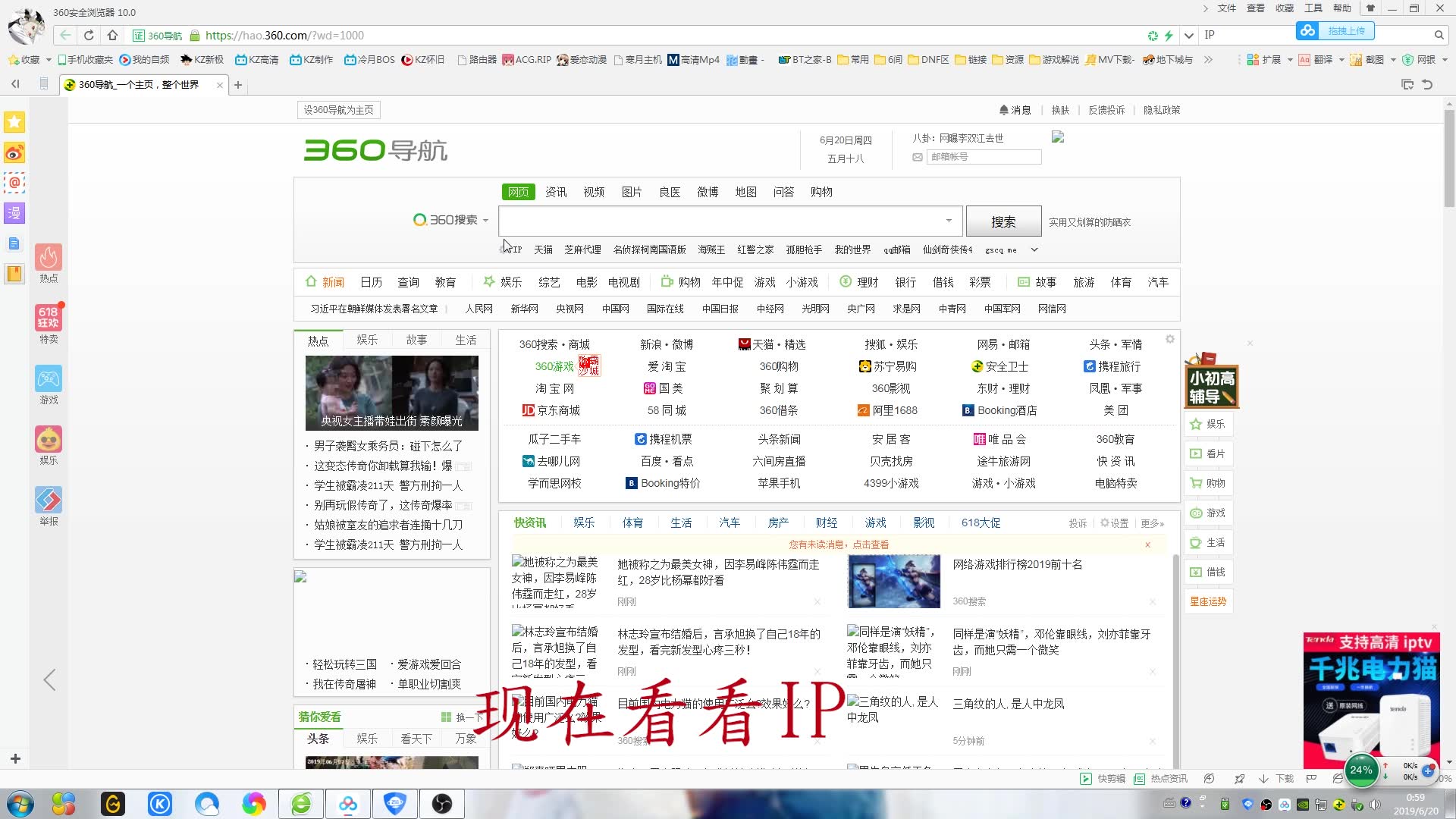Screen dimensions: 1456x819
Task: Open Weibo icon in left sidebar
Action: [x=14, y=152]
